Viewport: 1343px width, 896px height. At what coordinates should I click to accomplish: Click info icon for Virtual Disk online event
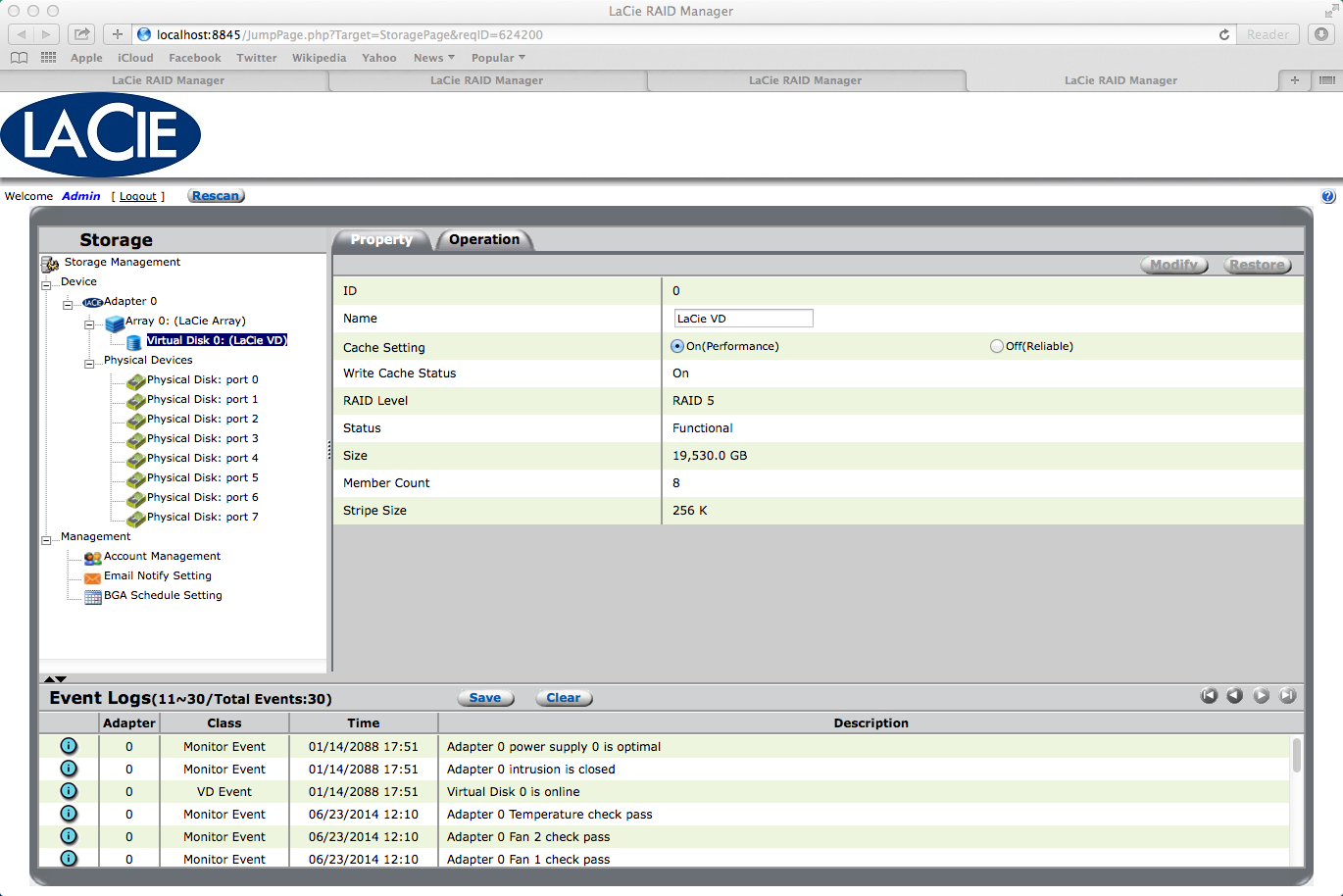(x=69, y=791)
